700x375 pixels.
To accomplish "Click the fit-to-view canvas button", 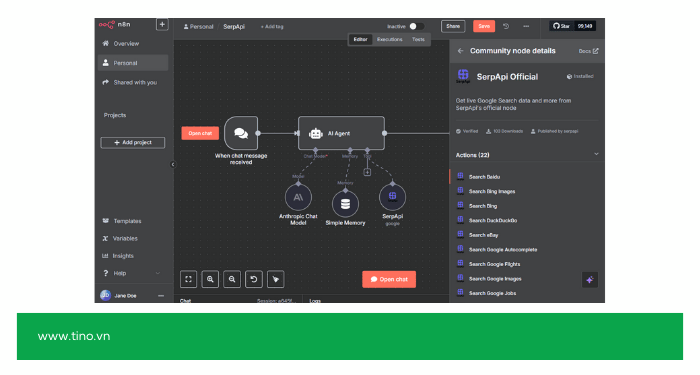I will coord(188,279).
